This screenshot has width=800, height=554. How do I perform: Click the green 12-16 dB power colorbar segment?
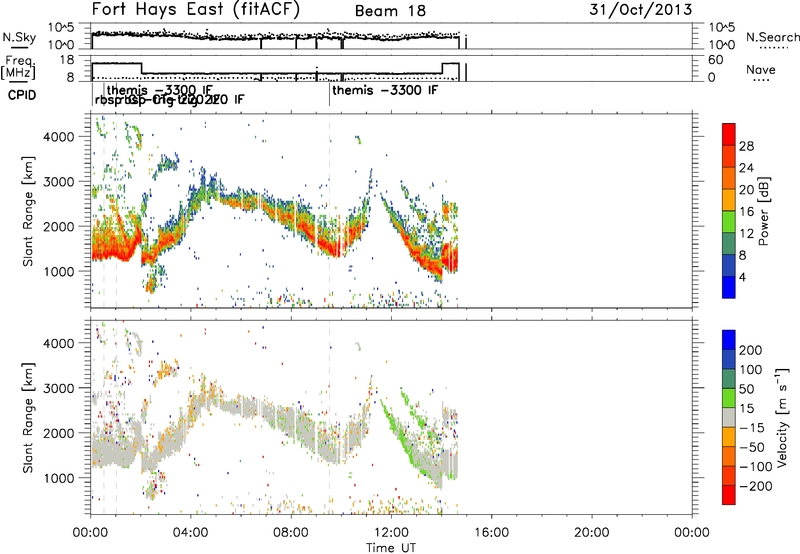pos(729,222)
